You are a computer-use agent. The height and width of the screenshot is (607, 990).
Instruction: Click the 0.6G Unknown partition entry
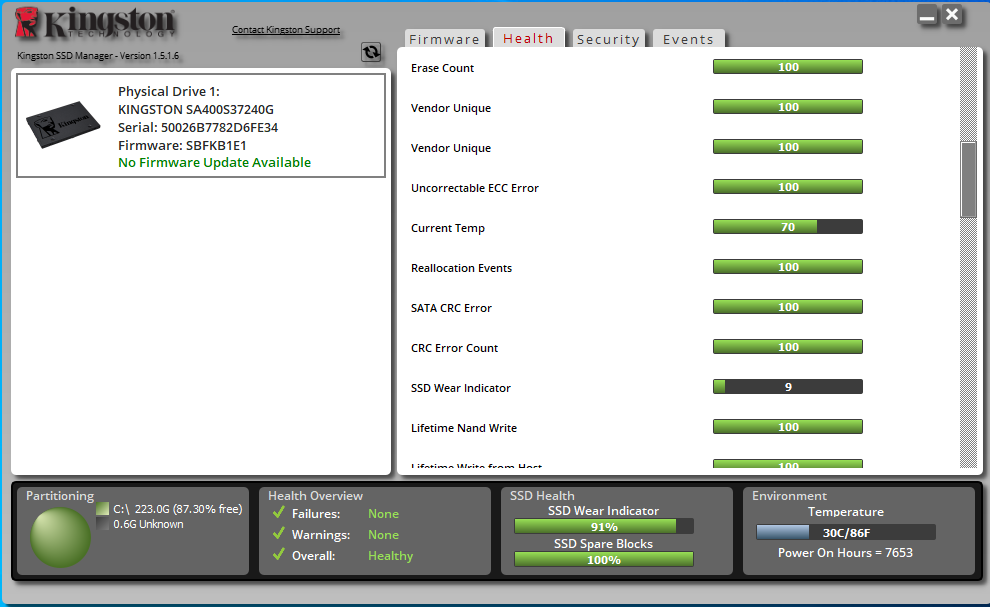pyautogui.click(x=148, y=524)
